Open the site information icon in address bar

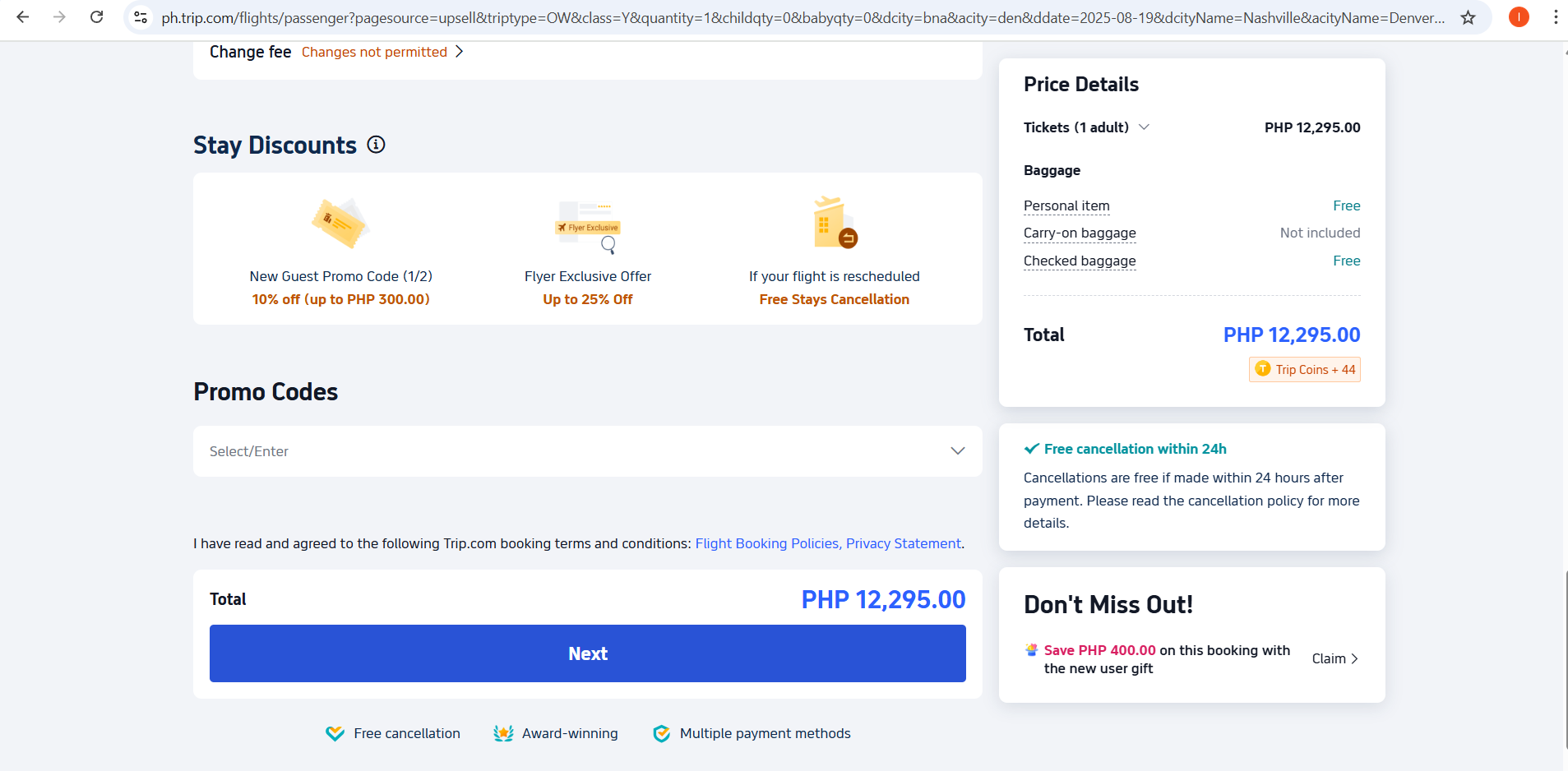coord(141,17)
